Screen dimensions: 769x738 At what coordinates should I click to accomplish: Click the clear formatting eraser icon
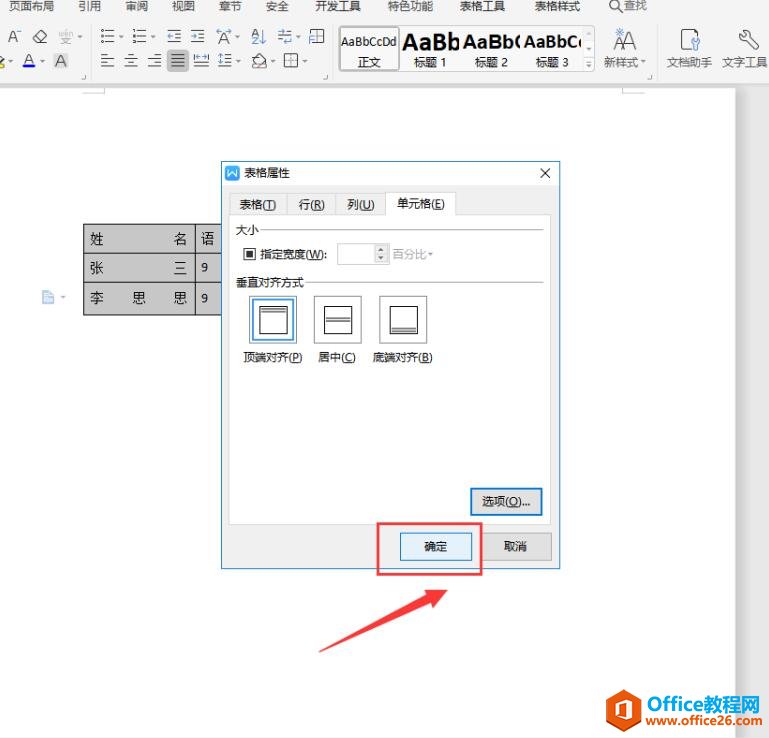(x=40, y=37)
